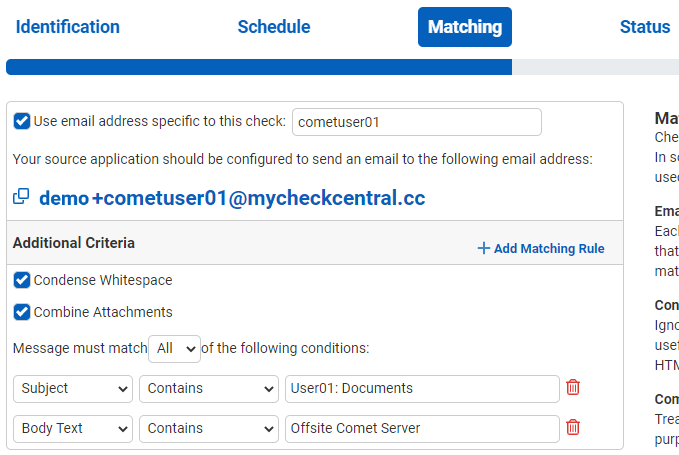The width and height of the screenshot is (679, 455).
Task: Delete the Body Text condition row
Action: point(573,427)
